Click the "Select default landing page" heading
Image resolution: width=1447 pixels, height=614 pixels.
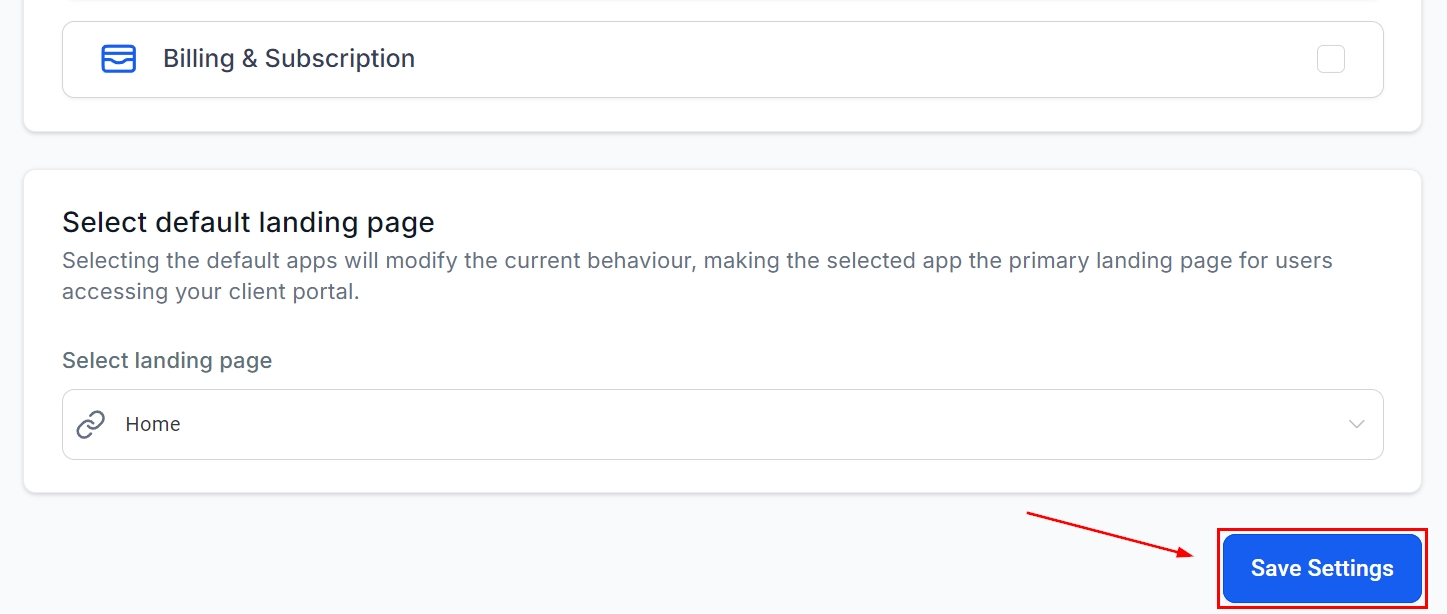click(248, 221)
